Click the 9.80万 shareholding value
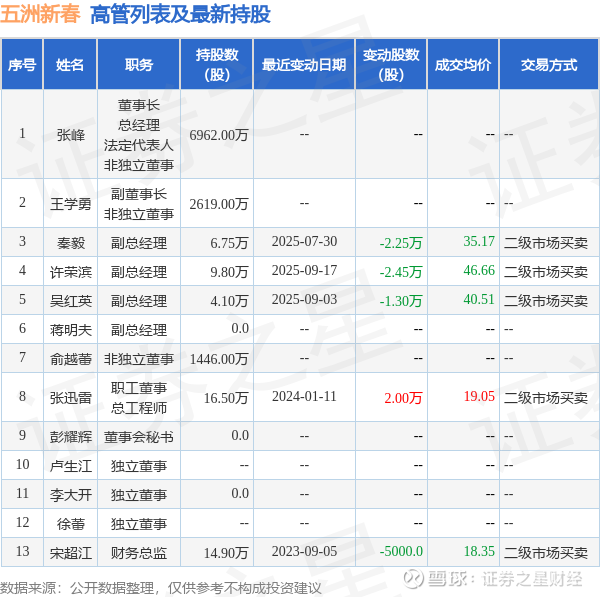Image resolution: width=600 pixels, height=597 pixels. [x=229, y=272]
